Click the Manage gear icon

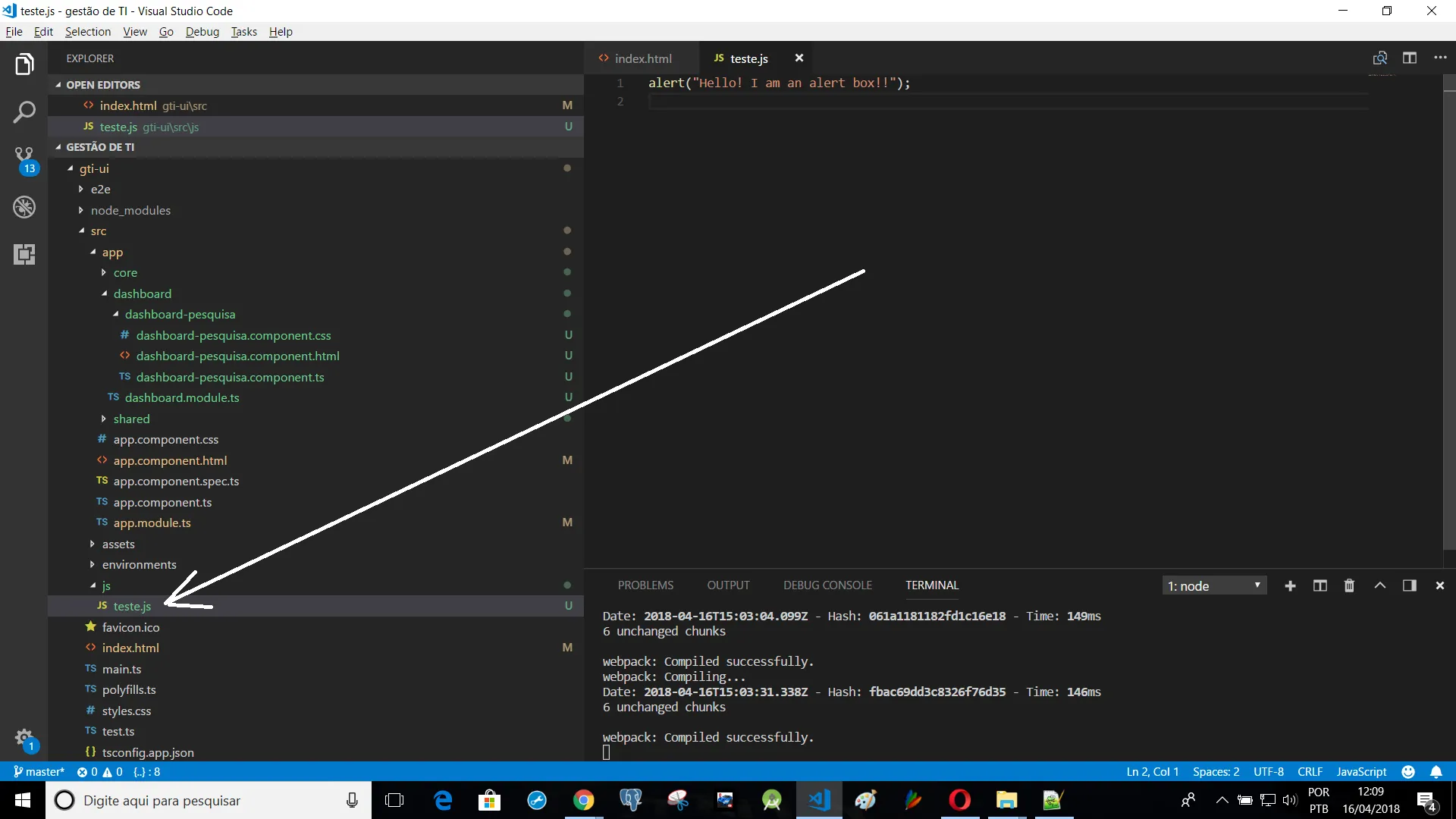click(24, 738)
